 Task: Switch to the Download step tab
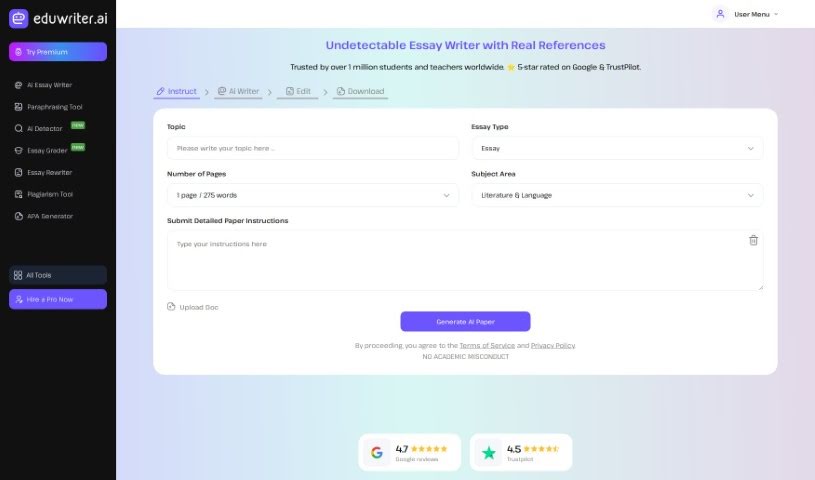pyautogui.click(x=360, y=92)
